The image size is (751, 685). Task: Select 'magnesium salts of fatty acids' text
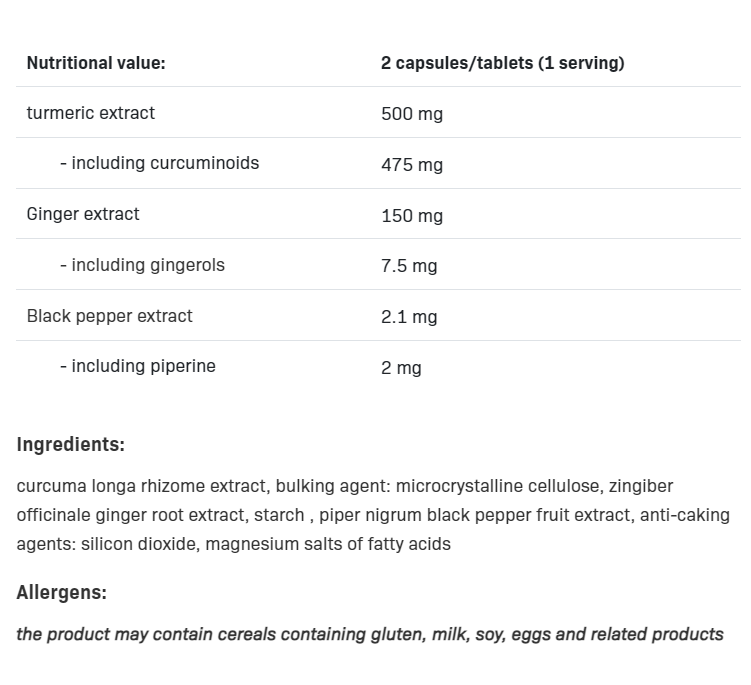coord(328,544)
